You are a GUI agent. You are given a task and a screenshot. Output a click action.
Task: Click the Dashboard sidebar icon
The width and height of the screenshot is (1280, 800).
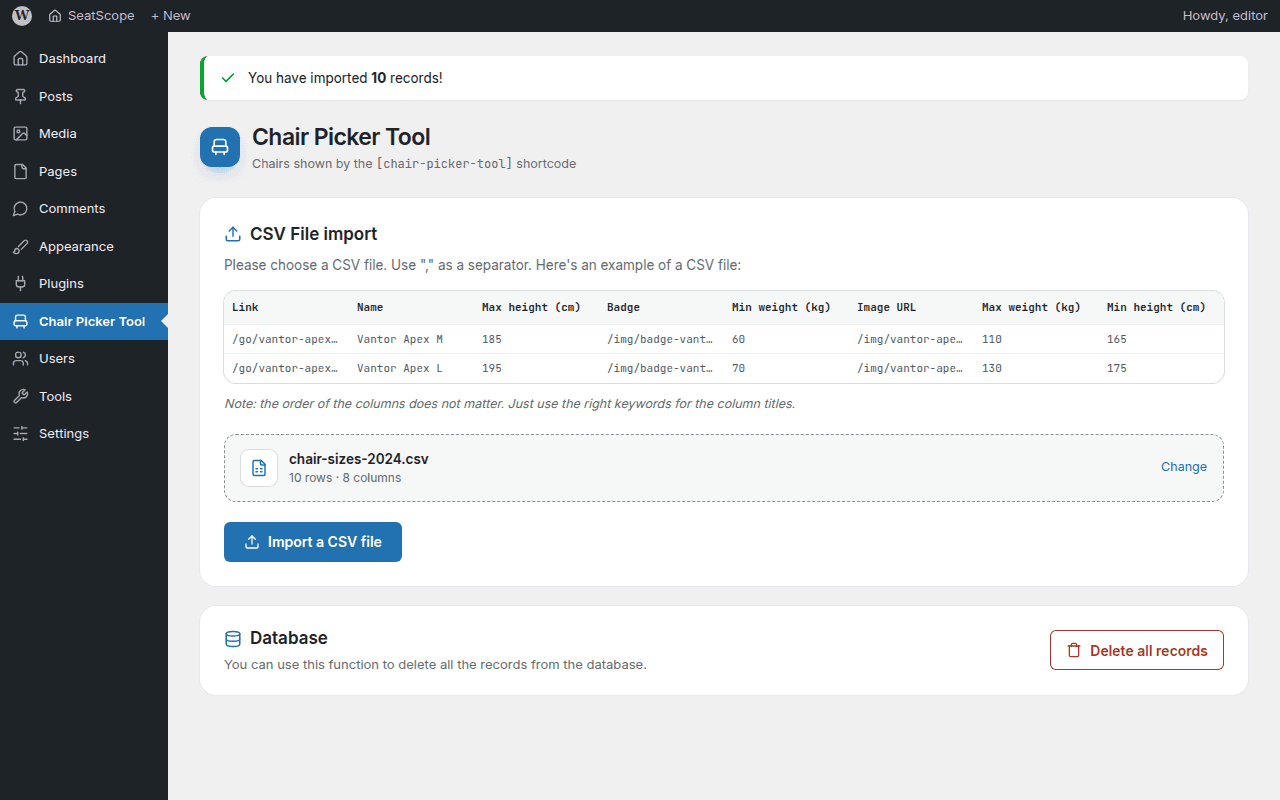coord(20,59)
